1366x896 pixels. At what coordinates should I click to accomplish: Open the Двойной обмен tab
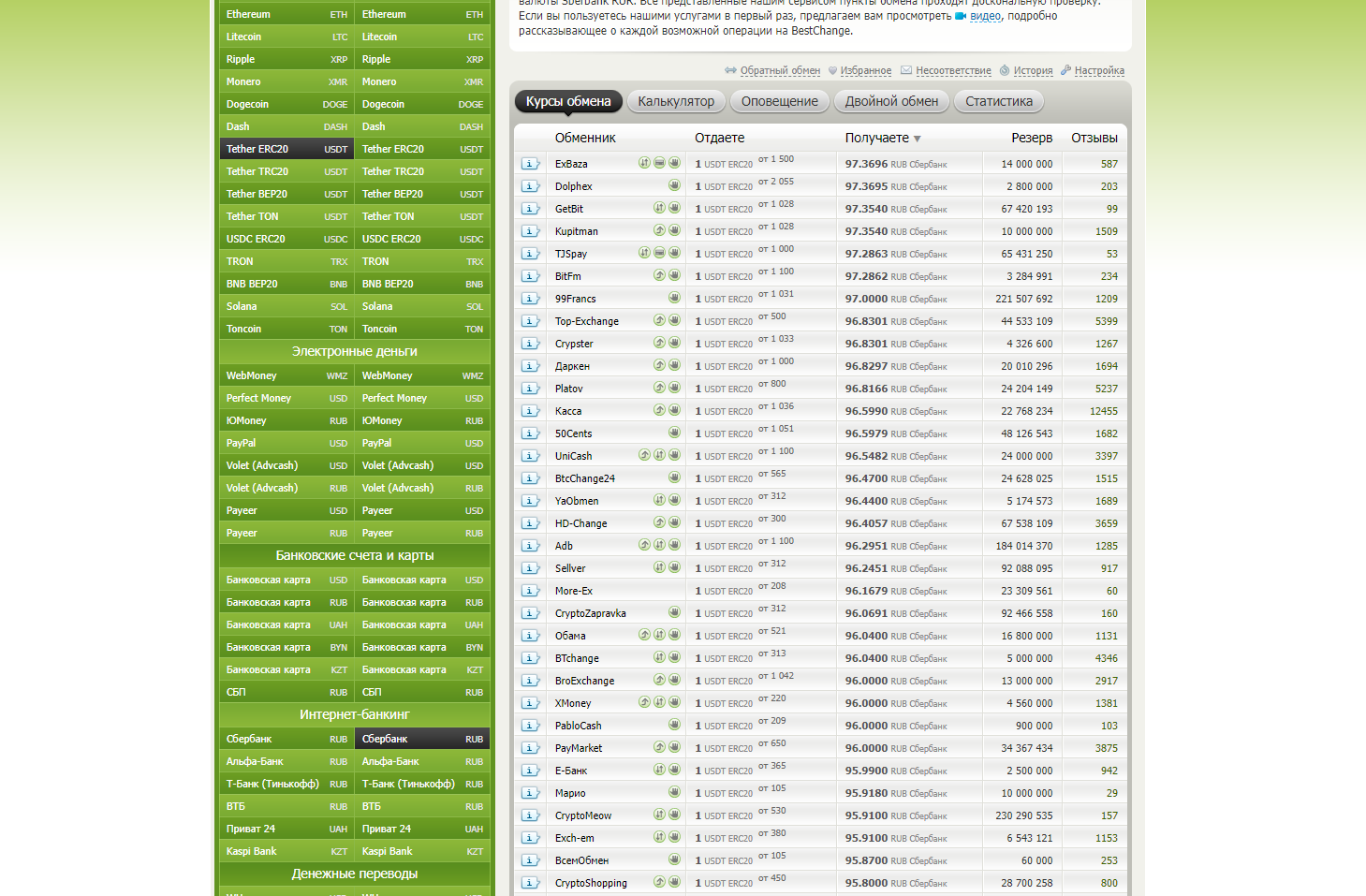coord(891,101)
